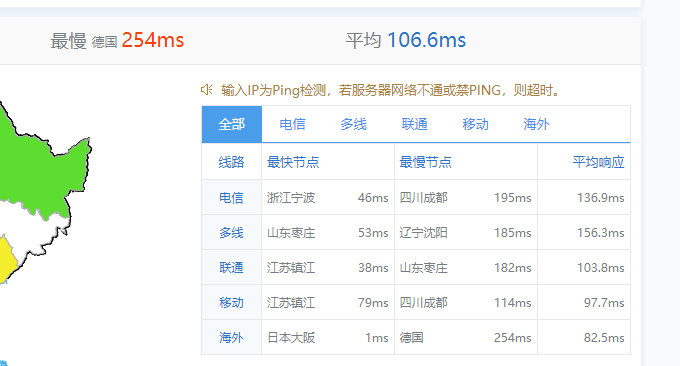Click the 97.7ms average value

604,303
